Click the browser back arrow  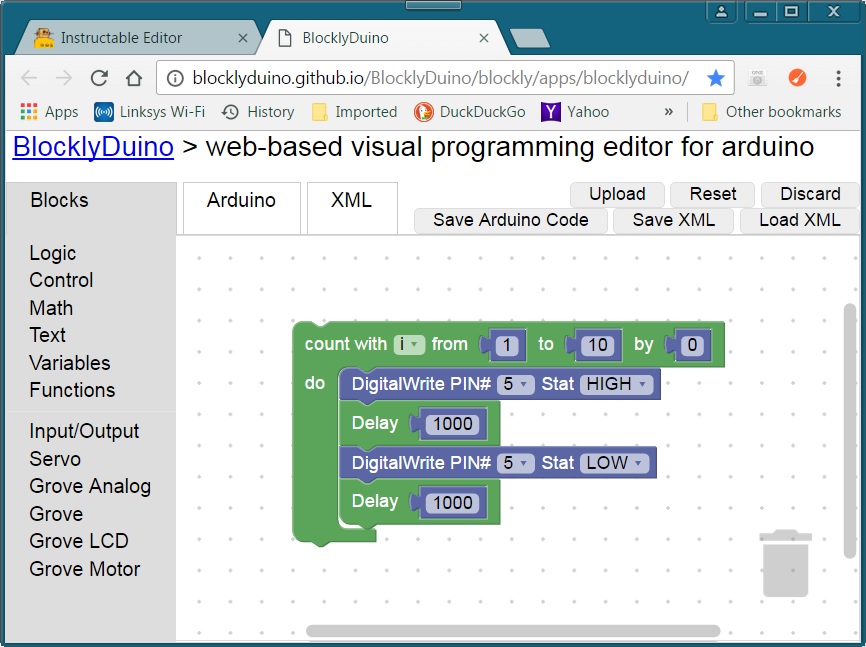tap(29, 78)
